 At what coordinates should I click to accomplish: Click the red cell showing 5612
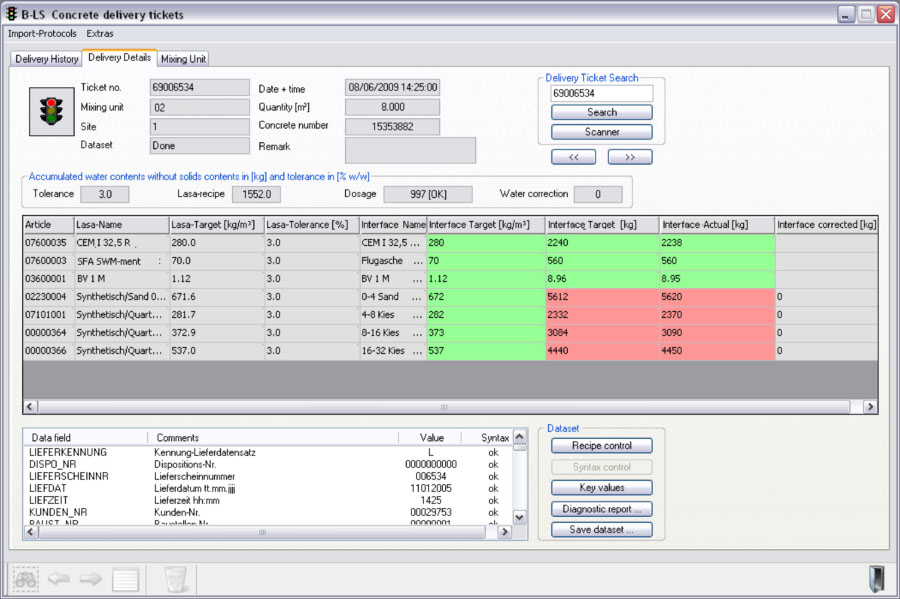point(602,297)
